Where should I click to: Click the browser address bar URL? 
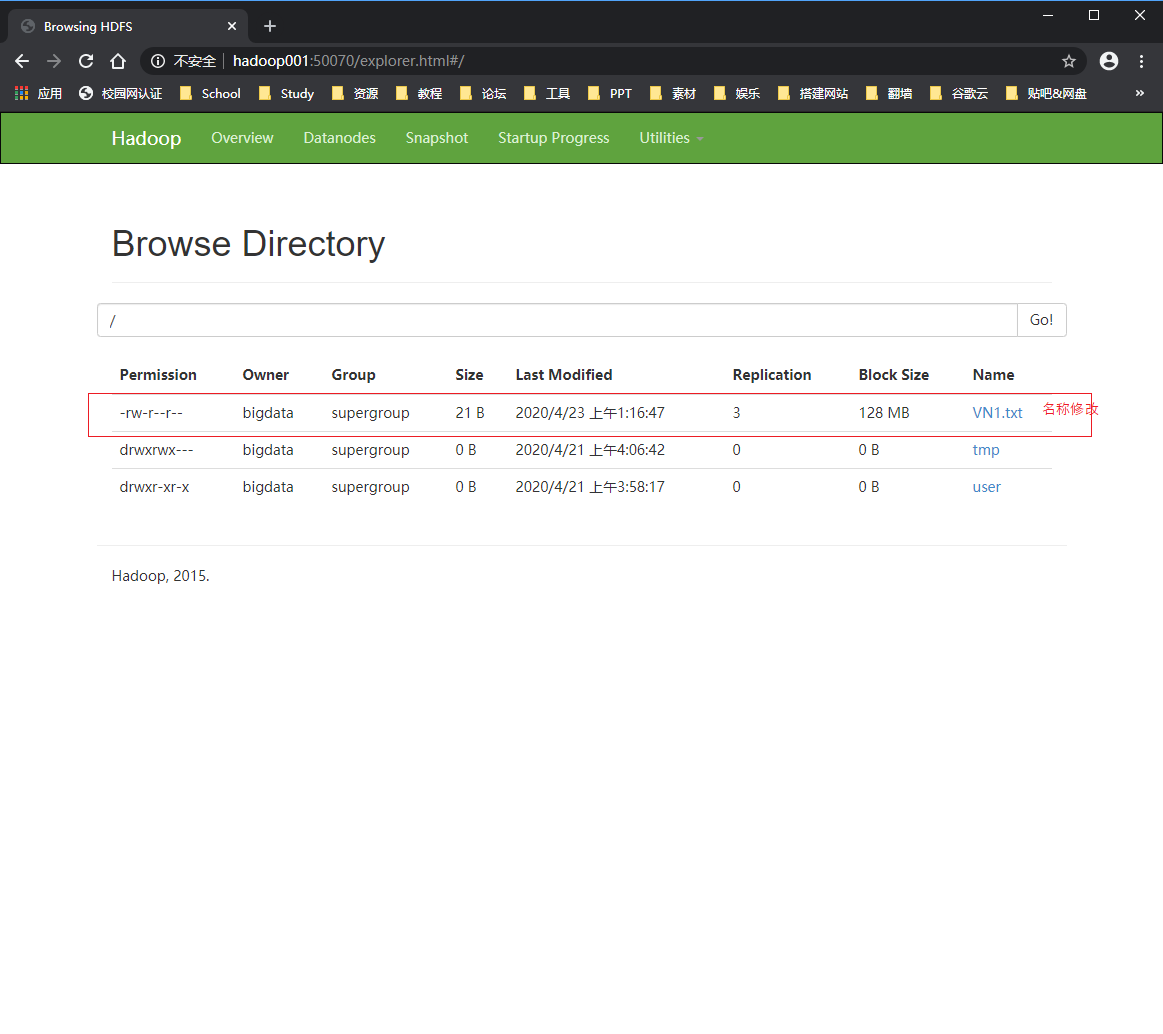click(x=349, y=61)
